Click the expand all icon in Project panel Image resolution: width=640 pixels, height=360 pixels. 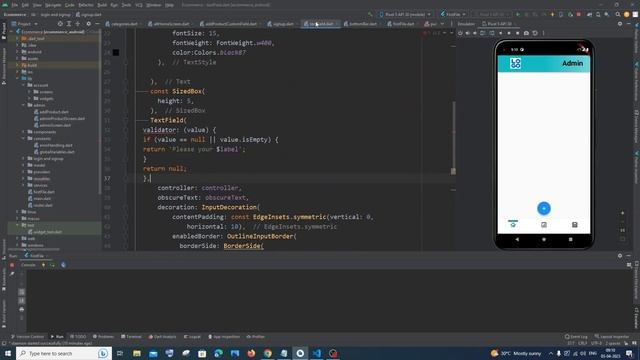click(x=69, y=24)
